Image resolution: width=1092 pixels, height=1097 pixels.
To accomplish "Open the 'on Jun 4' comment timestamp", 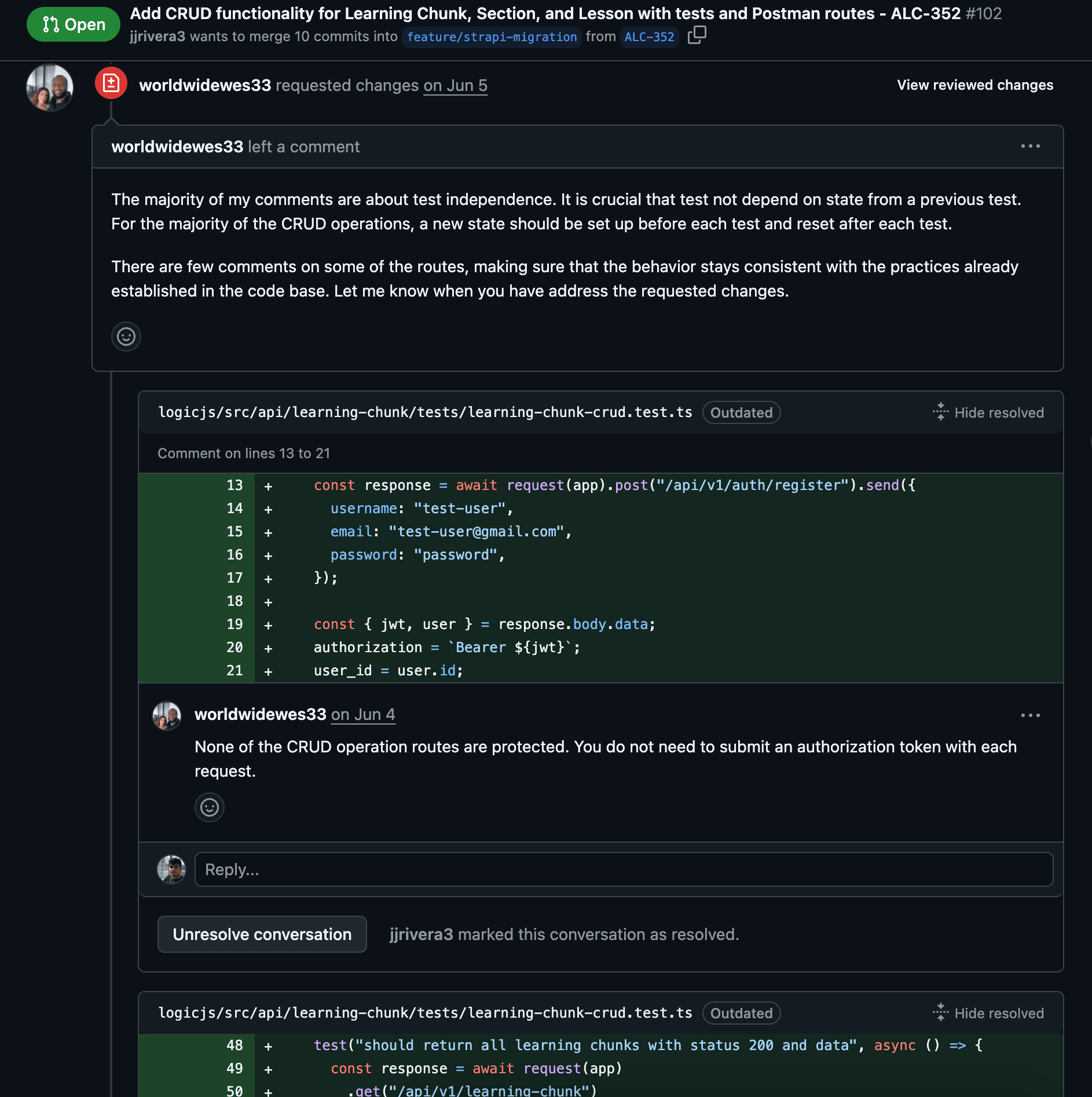I will pos(363,715).
